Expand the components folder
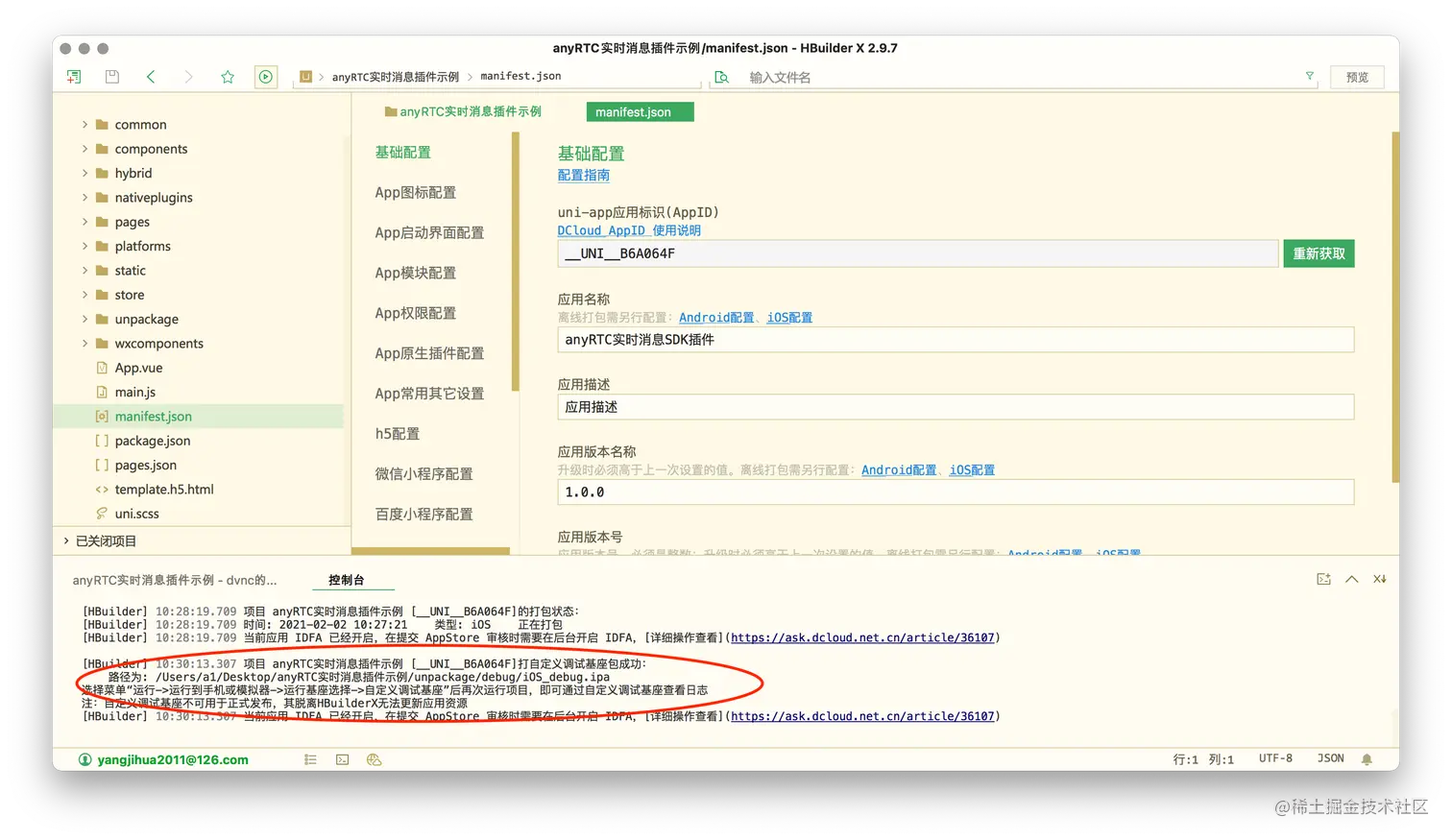 pos(85,149)
